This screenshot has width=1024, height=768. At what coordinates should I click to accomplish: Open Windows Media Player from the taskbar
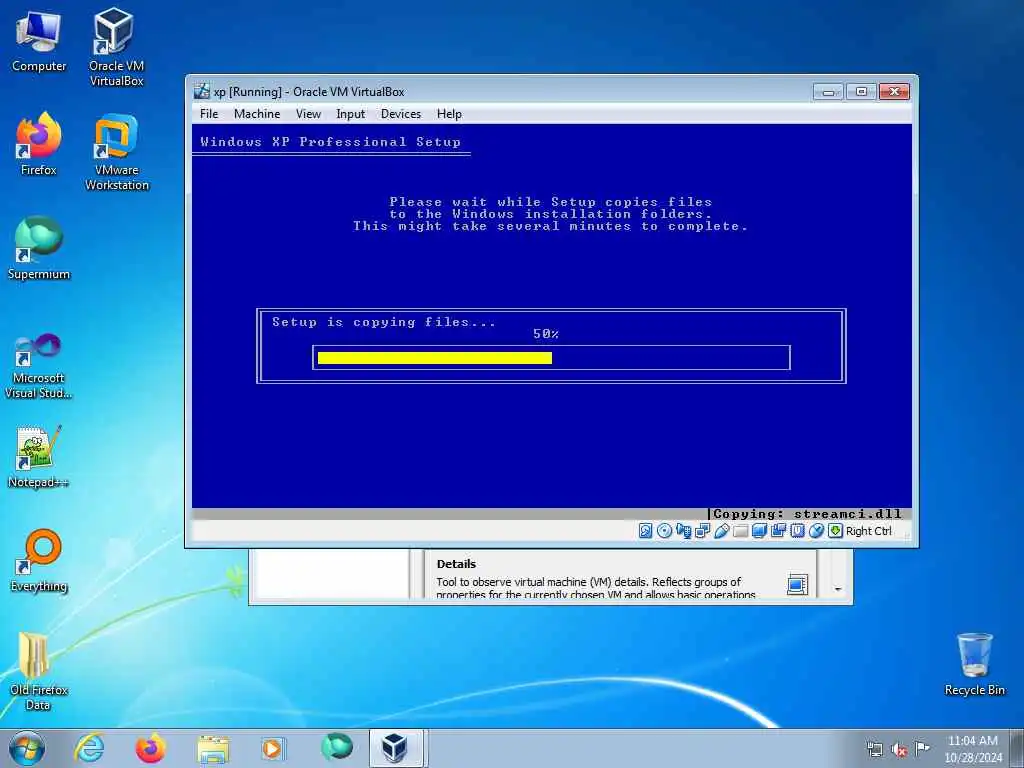pyautogui.click(x=273, y=748)
